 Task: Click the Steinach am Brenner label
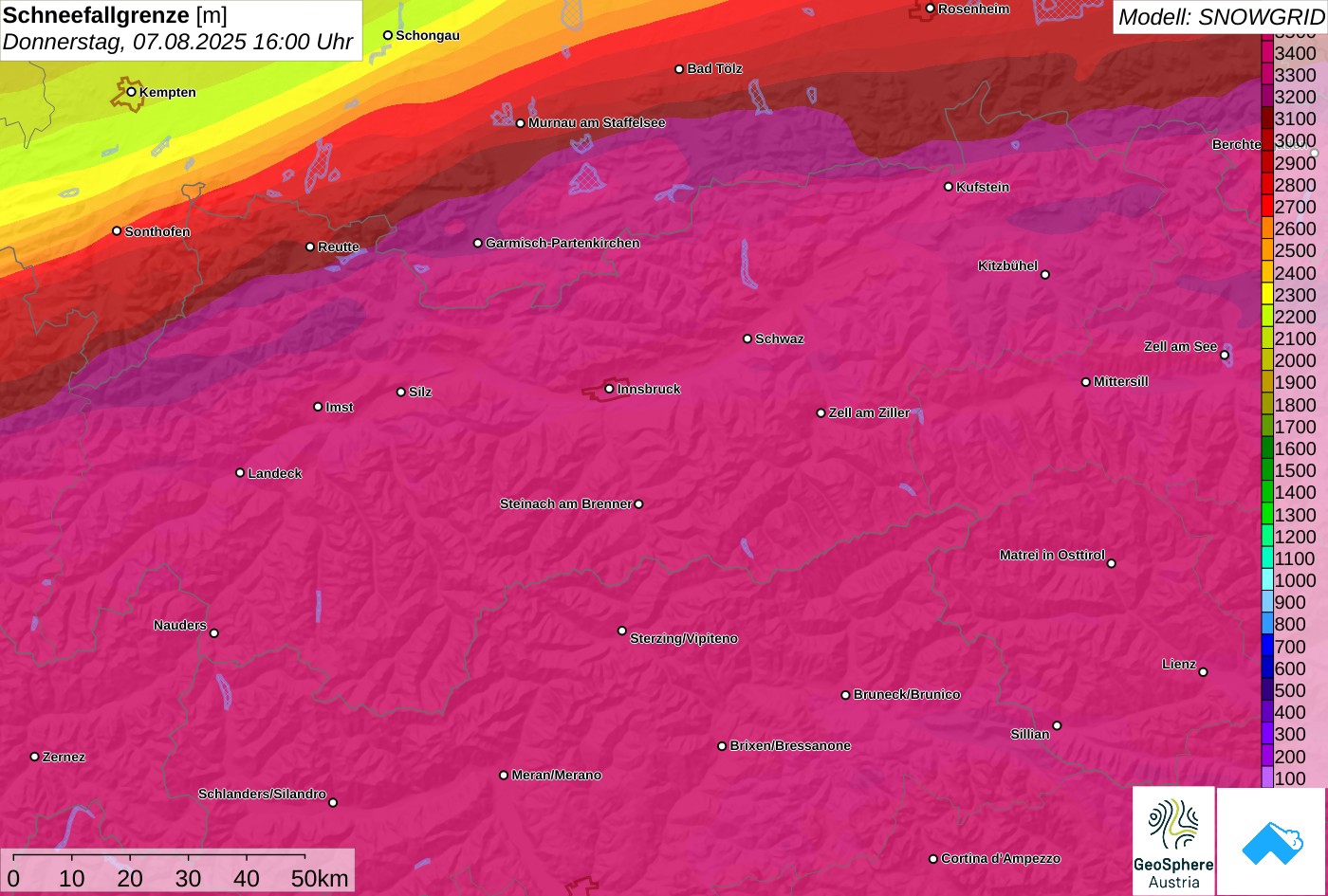pyautogui.click(x=565, y=504)
